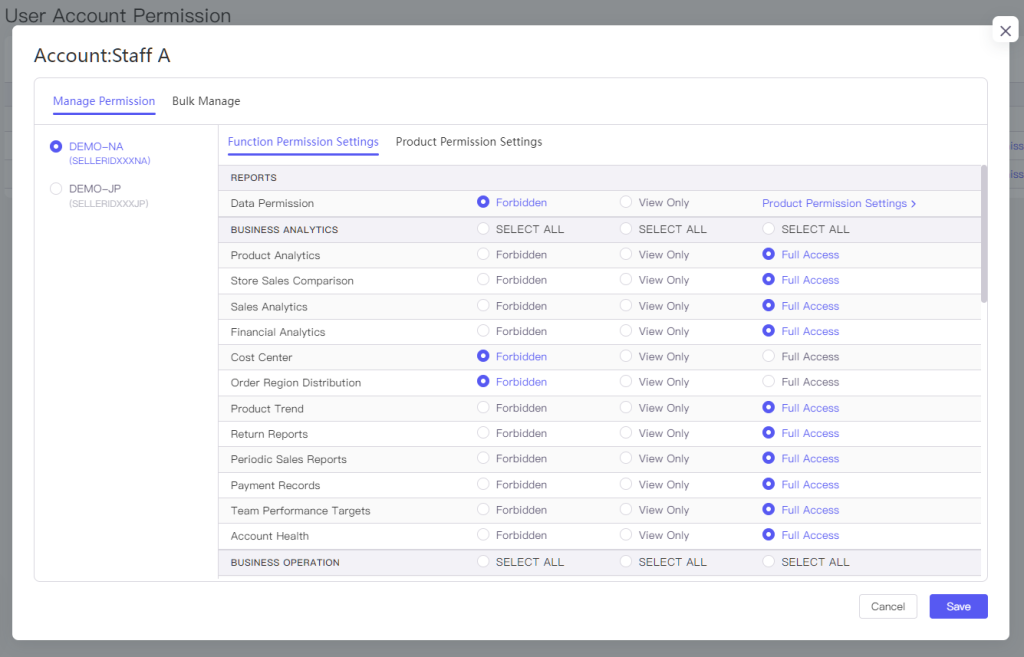Select all View Only for Business Operation
This screenshot has width=1024, height=657.
tap(626, 561)
